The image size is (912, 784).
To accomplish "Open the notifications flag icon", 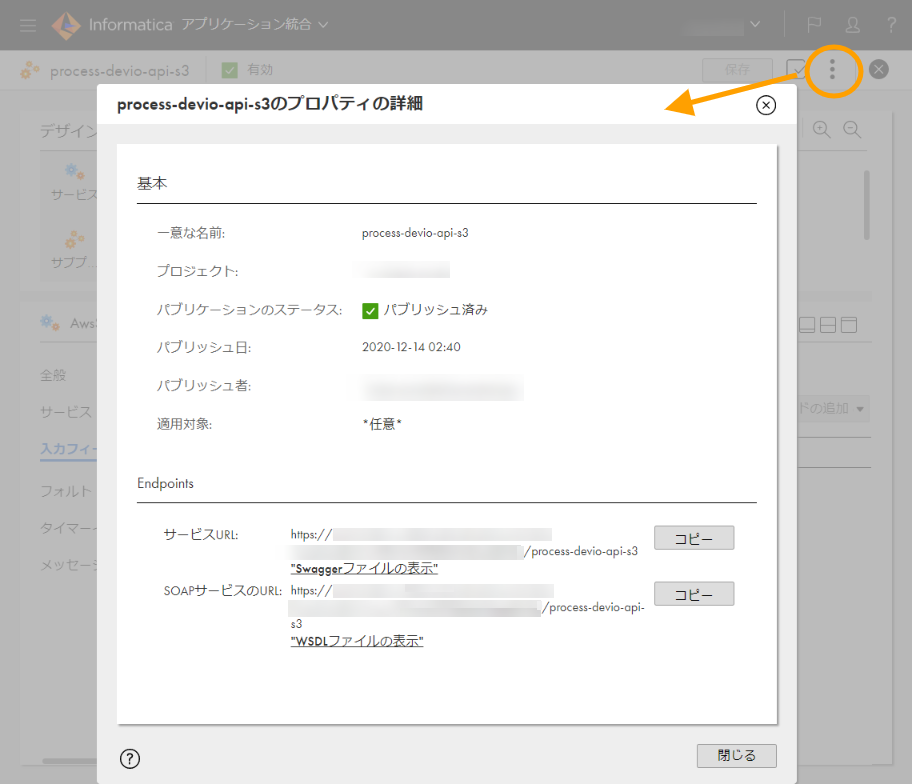I will (813, 24).
